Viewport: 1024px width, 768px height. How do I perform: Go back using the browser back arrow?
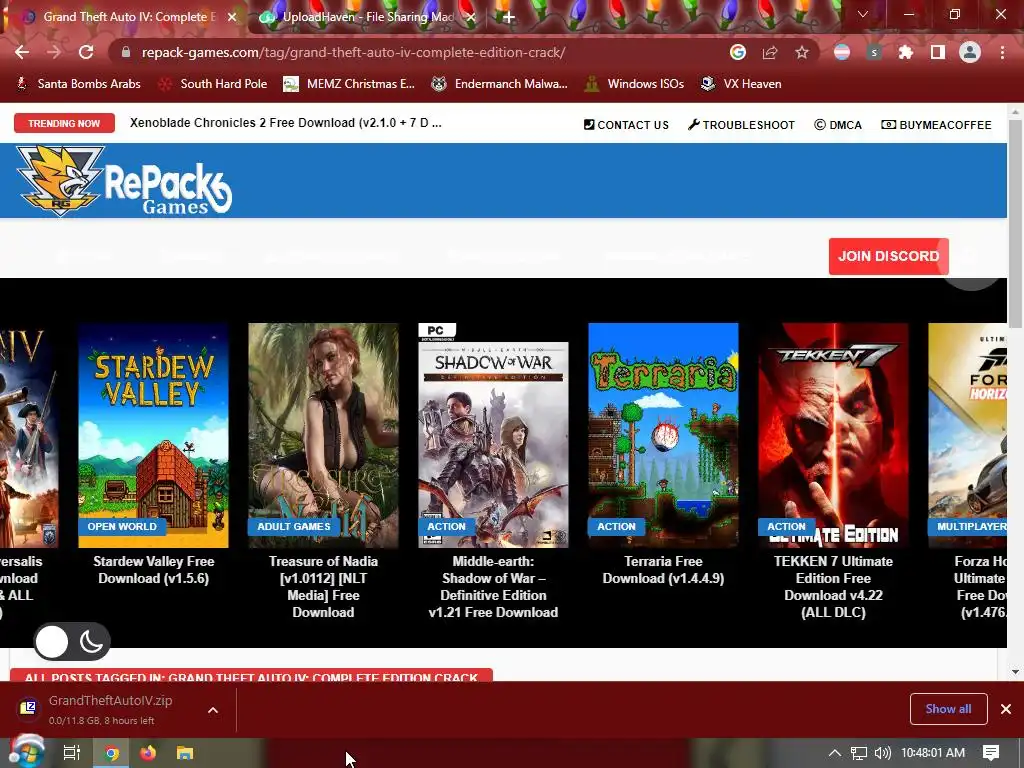coord(22,52)
